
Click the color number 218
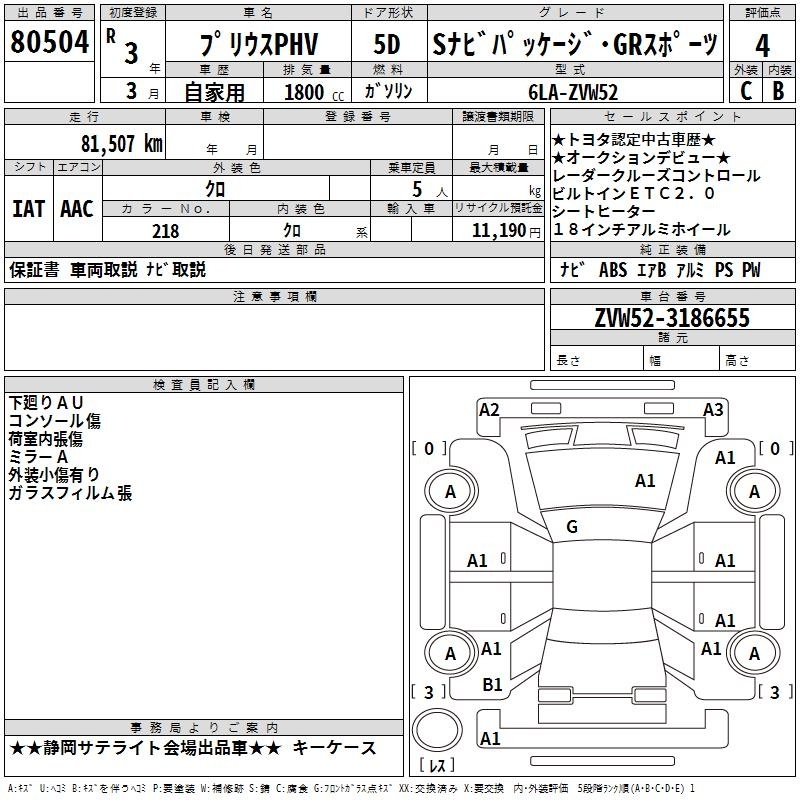tap(166, 231)
